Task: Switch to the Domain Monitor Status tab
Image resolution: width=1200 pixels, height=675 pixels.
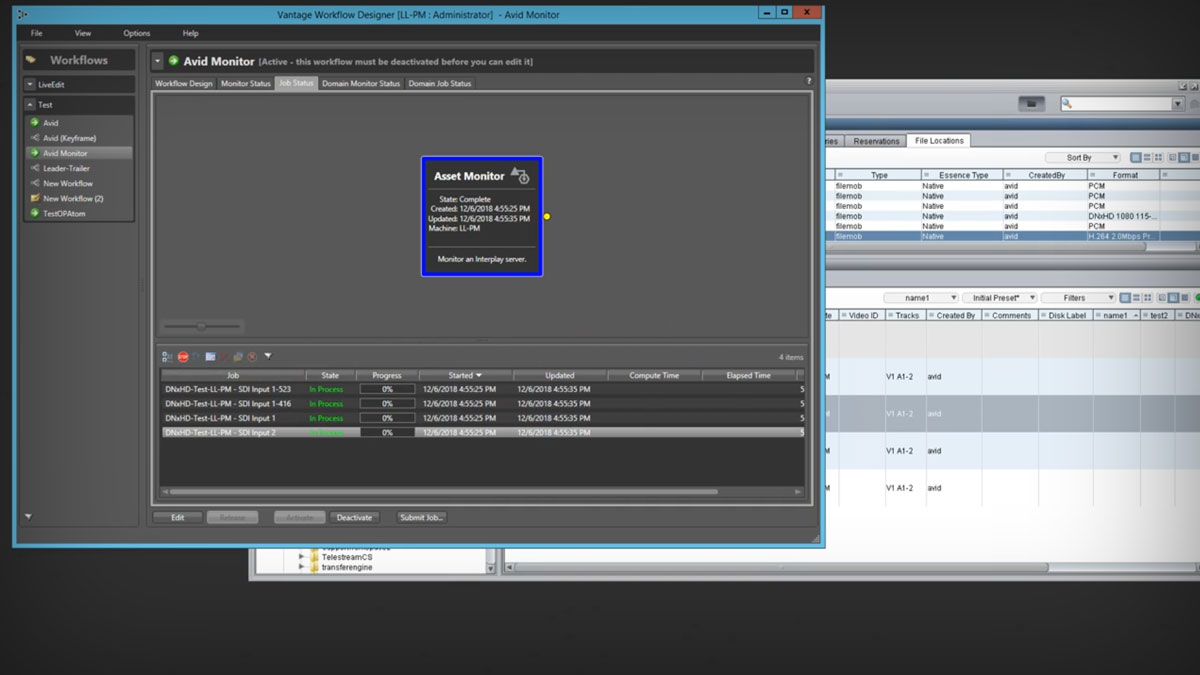Action: 361,83
